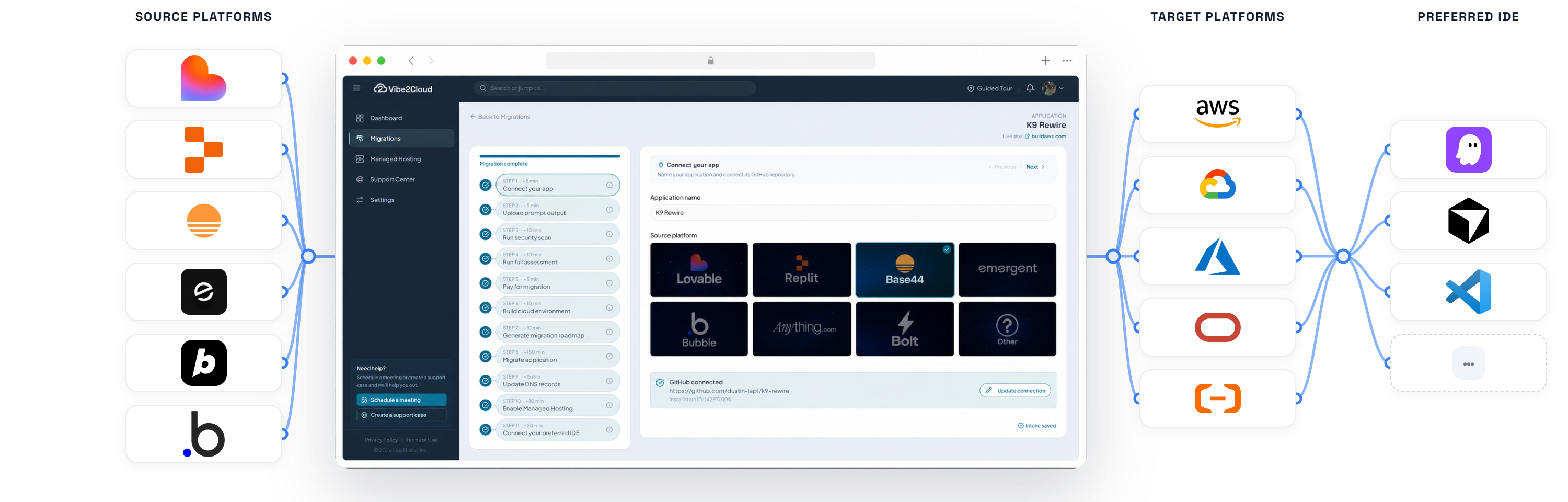The height and width of the screenshot is (502, 1568).
Task: Select the AWS target platform card
Action: pyautogui.click(x=1217, y=114)
